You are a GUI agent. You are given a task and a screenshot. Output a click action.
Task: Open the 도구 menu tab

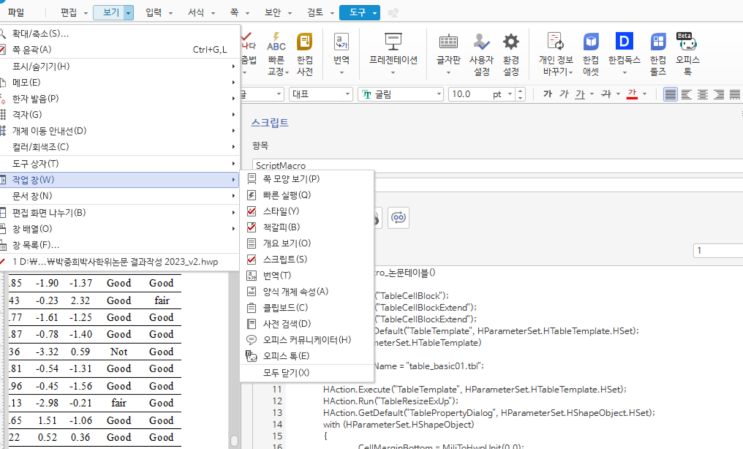360,13
